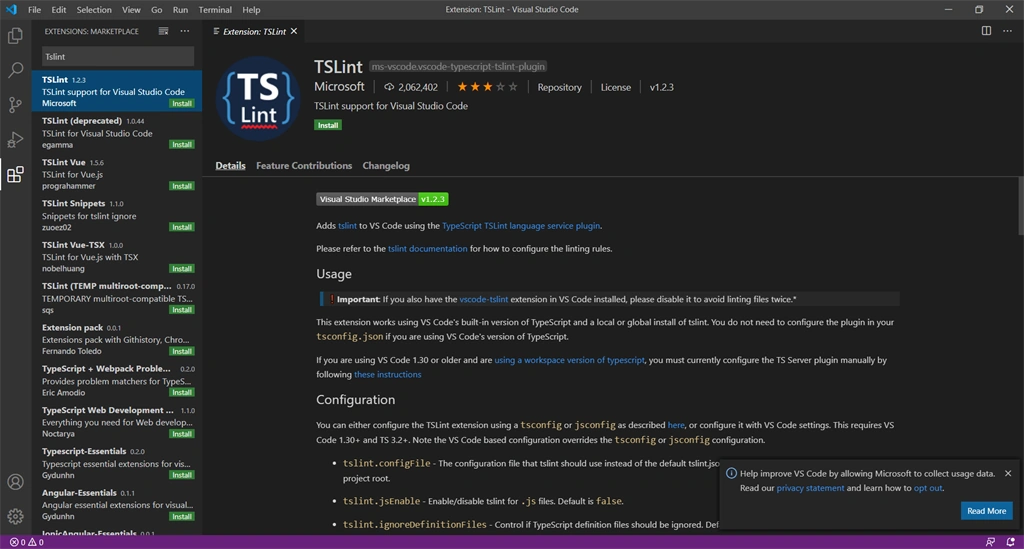Install the Typescript-Essentials extension
Screen dimensions: 1024x549
point(182,475)
